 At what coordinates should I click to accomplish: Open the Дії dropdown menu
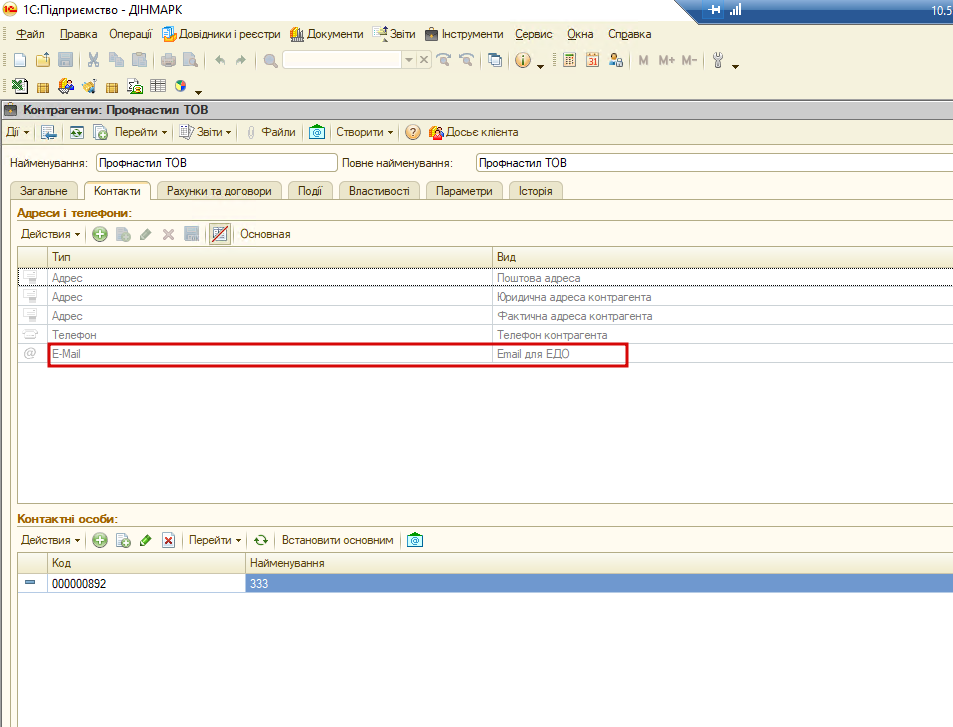18,132
